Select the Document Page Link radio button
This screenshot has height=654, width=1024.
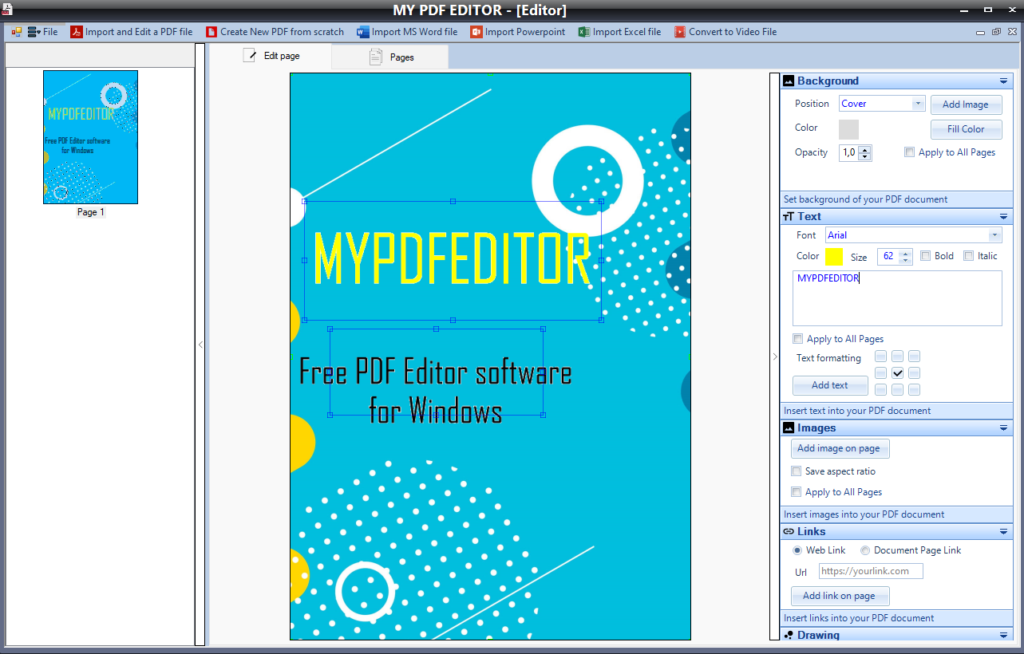[x=865, y=550]
